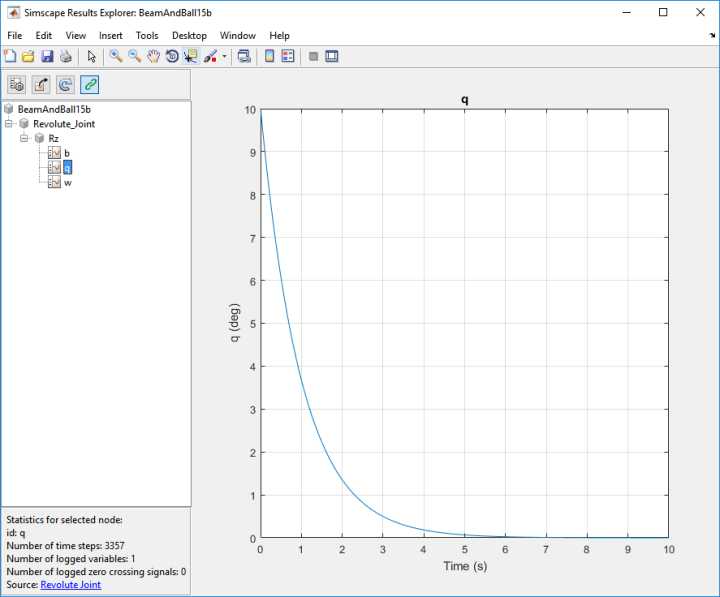Click the cube icon beside Rz

(39, 138)
